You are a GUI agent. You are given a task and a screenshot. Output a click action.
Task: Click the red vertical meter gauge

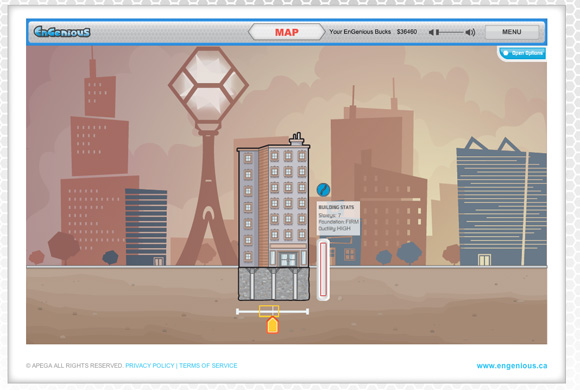coord(323,269)
